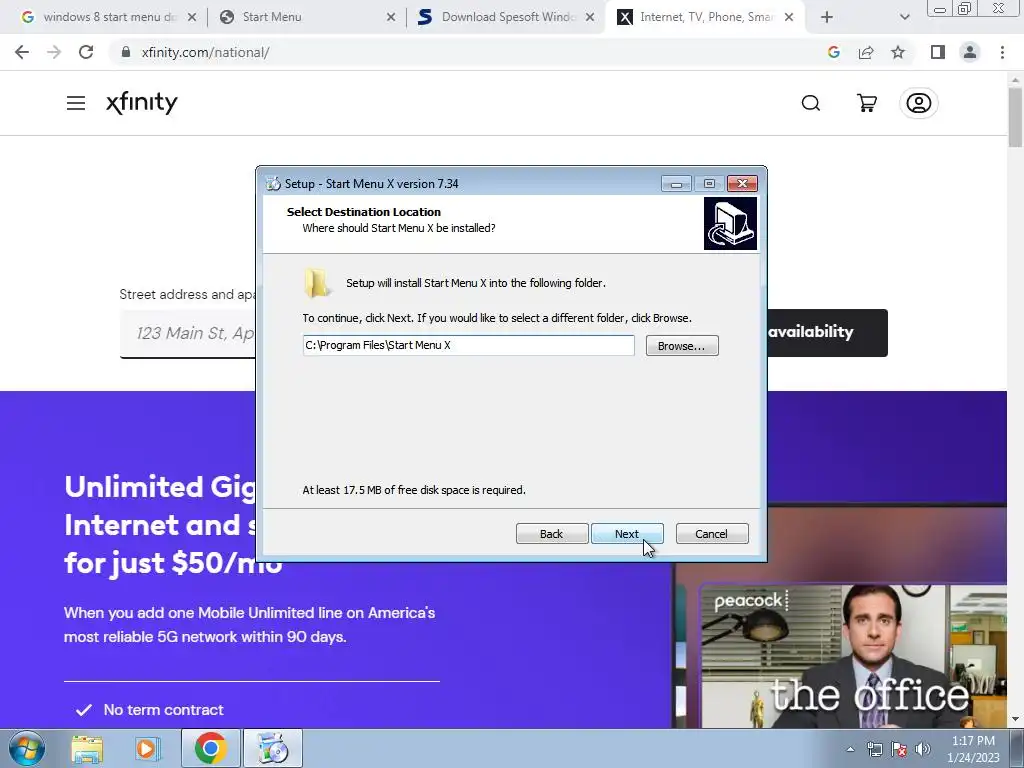Viewport: 1024px width, 768px height.
Task: Click the Google icon in address bar
Action: 833,52
